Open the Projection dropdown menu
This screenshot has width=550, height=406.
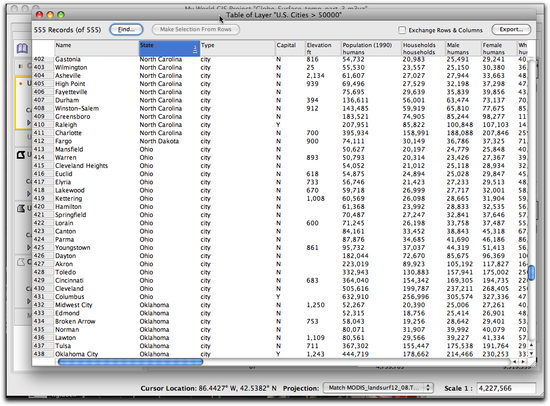378,388
